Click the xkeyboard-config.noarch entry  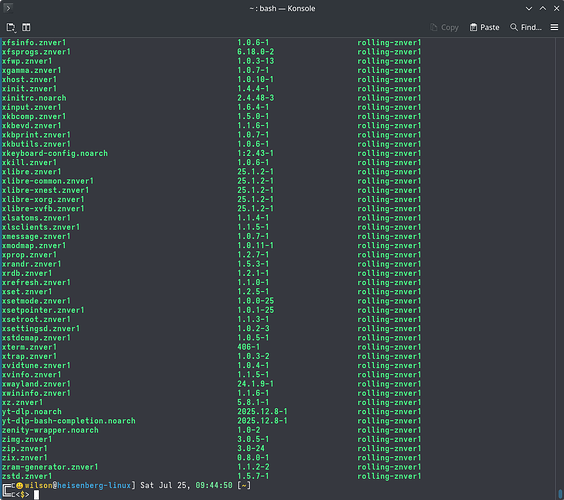coord(55,154)
